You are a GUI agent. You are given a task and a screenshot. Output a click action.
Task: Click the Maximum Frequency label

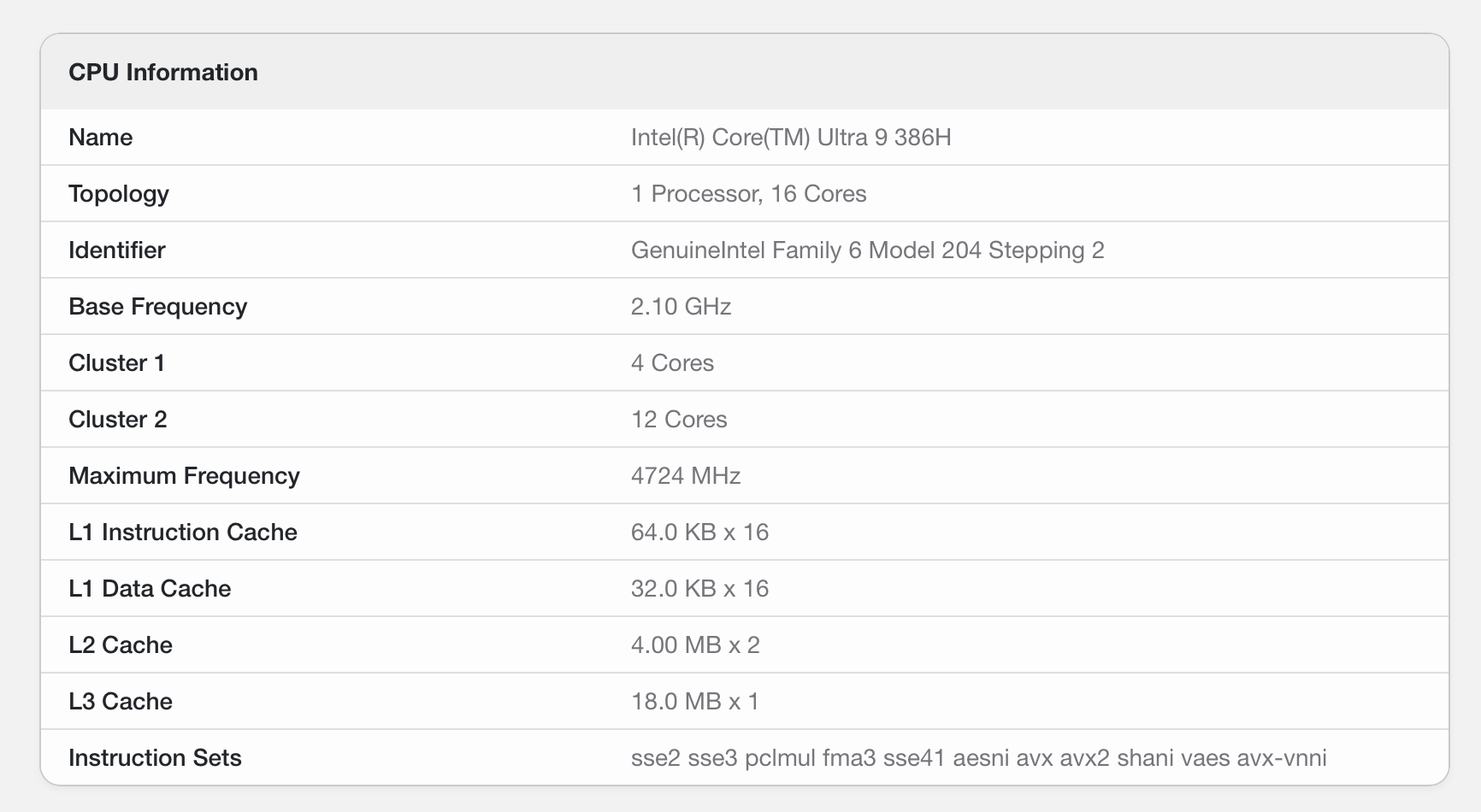tap(184, 476)
